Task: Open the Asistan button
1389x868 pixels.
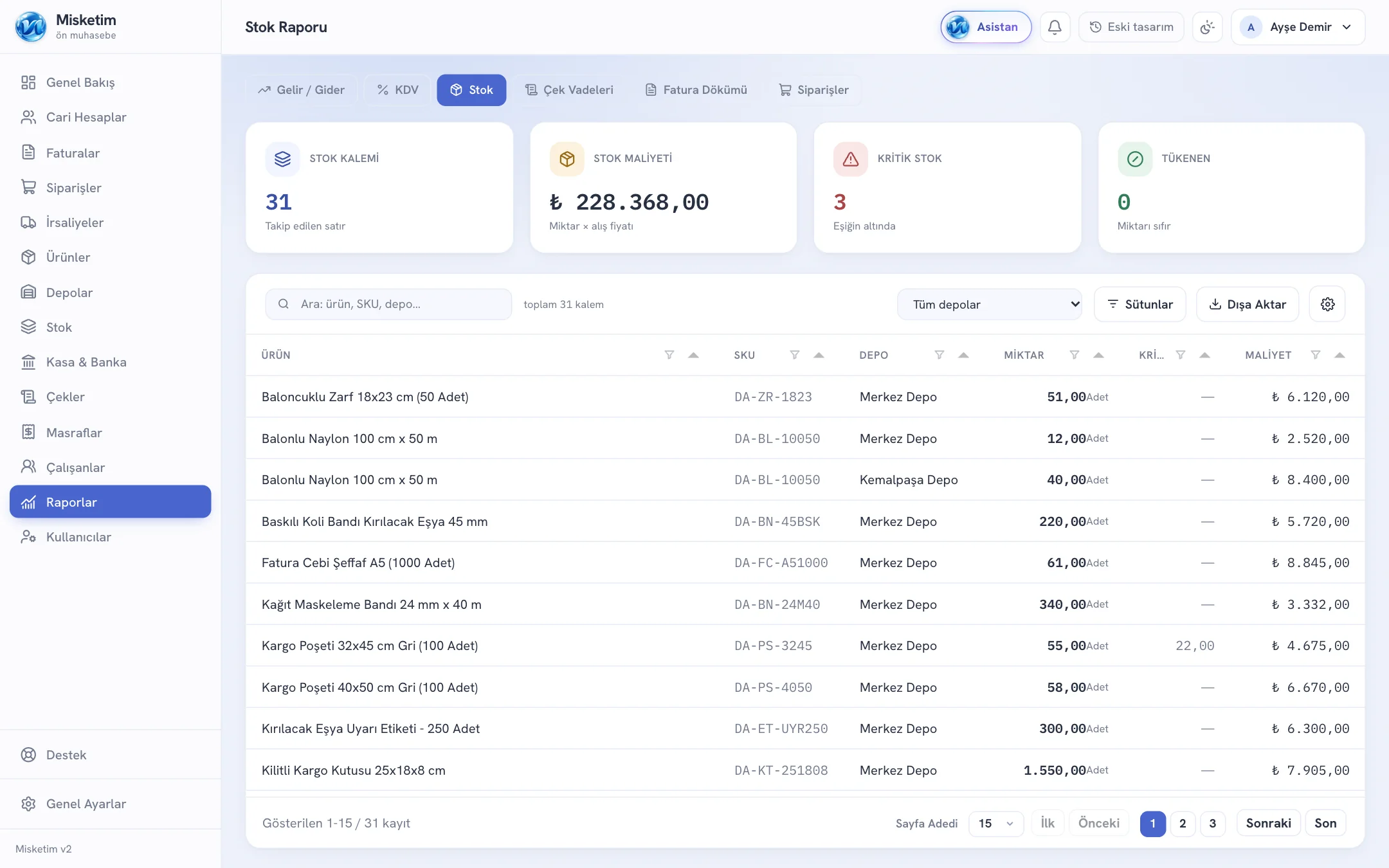Action: 986,27
